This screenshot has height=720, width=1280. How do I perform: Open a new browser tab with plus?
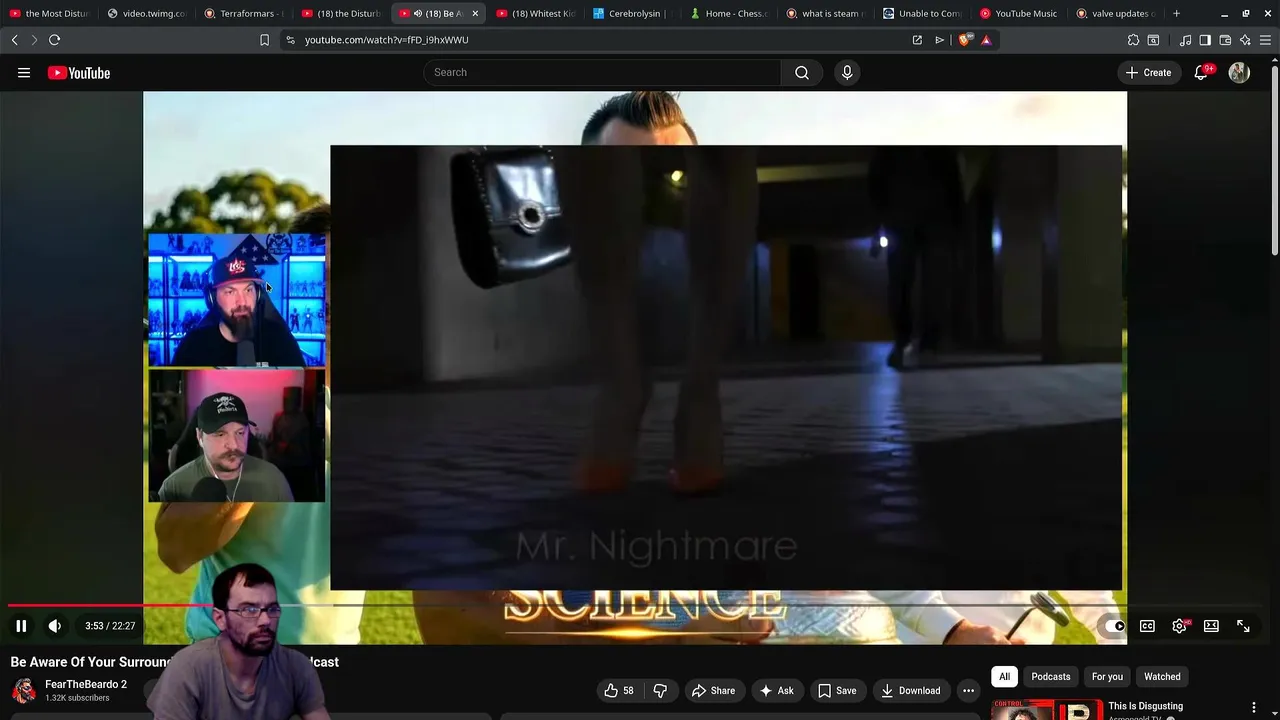pyautogui.click(x=1176, y=13)
